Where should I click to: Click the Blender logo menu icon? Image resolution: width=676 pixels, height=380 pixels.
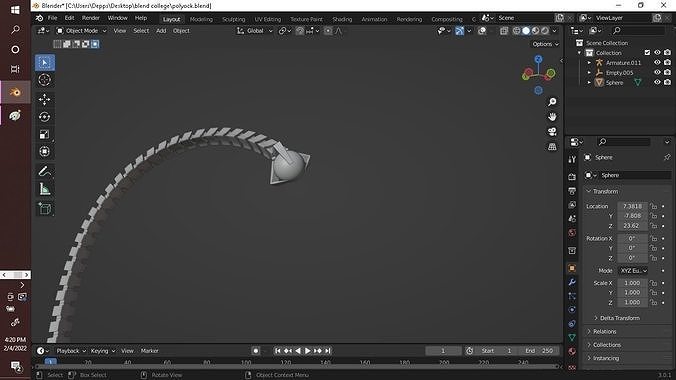(39, 18)
